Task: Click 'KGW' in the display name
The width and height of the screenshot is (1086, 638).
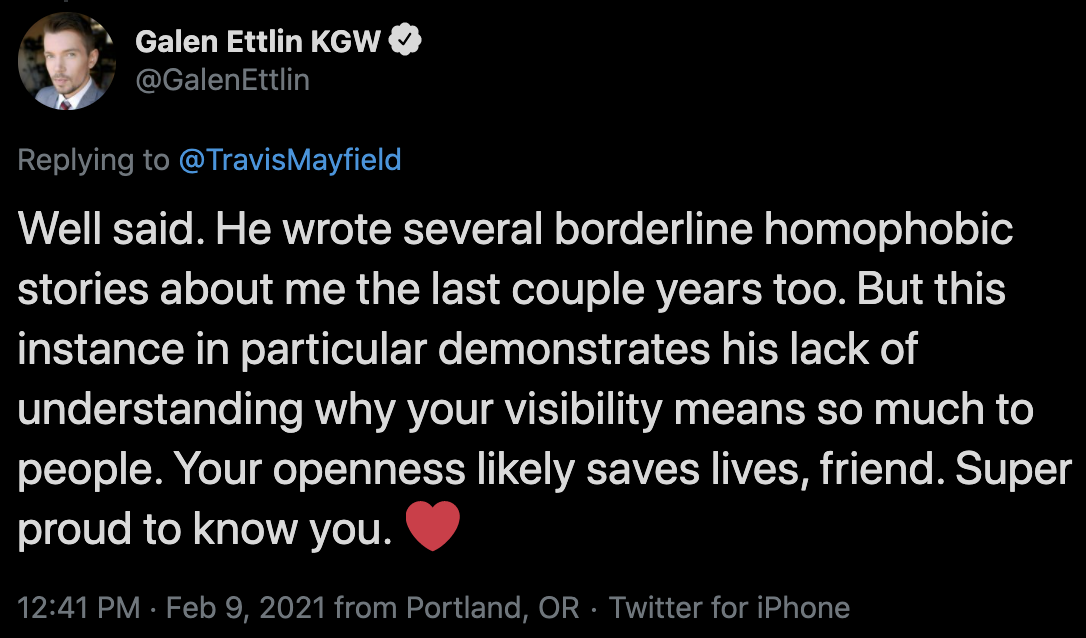Action: pos(346,42)
